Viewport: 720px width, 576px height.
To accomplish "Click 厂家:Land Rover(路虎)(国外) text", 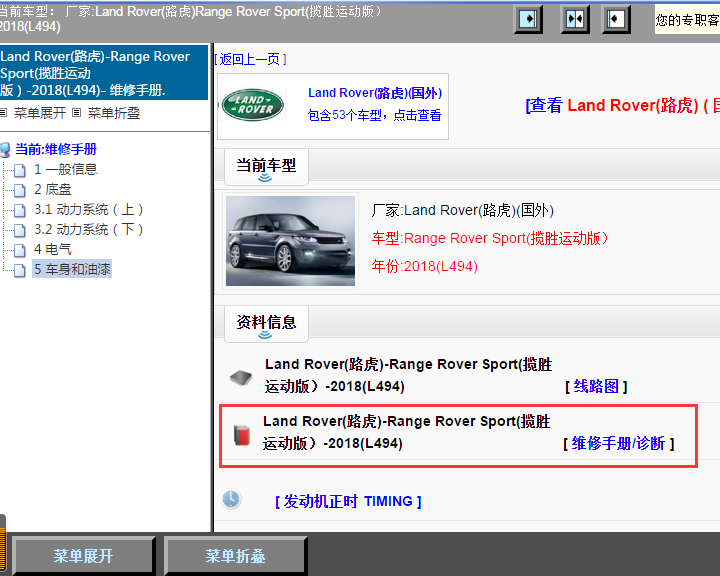I will tap(463, 210).
